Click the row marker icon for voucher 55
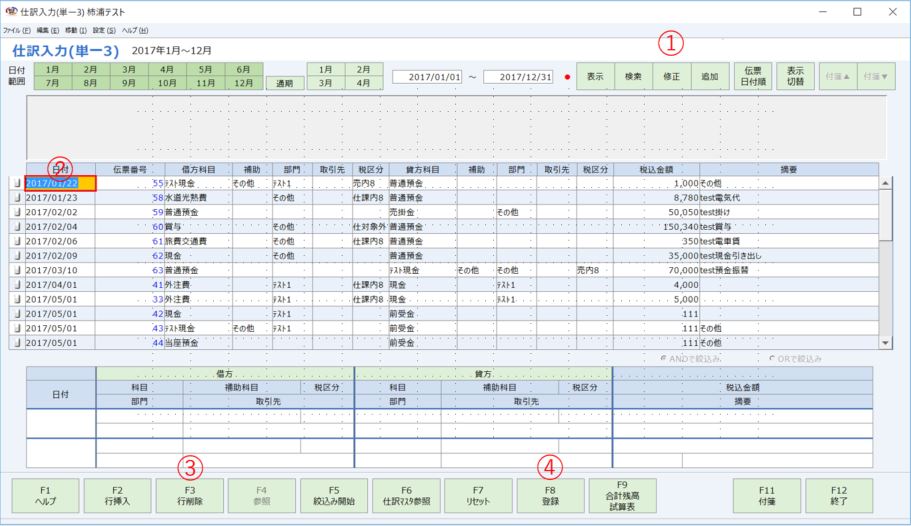The width and height of the screenshot is (911, 526). pyautogui.click(x=17, y=183)
